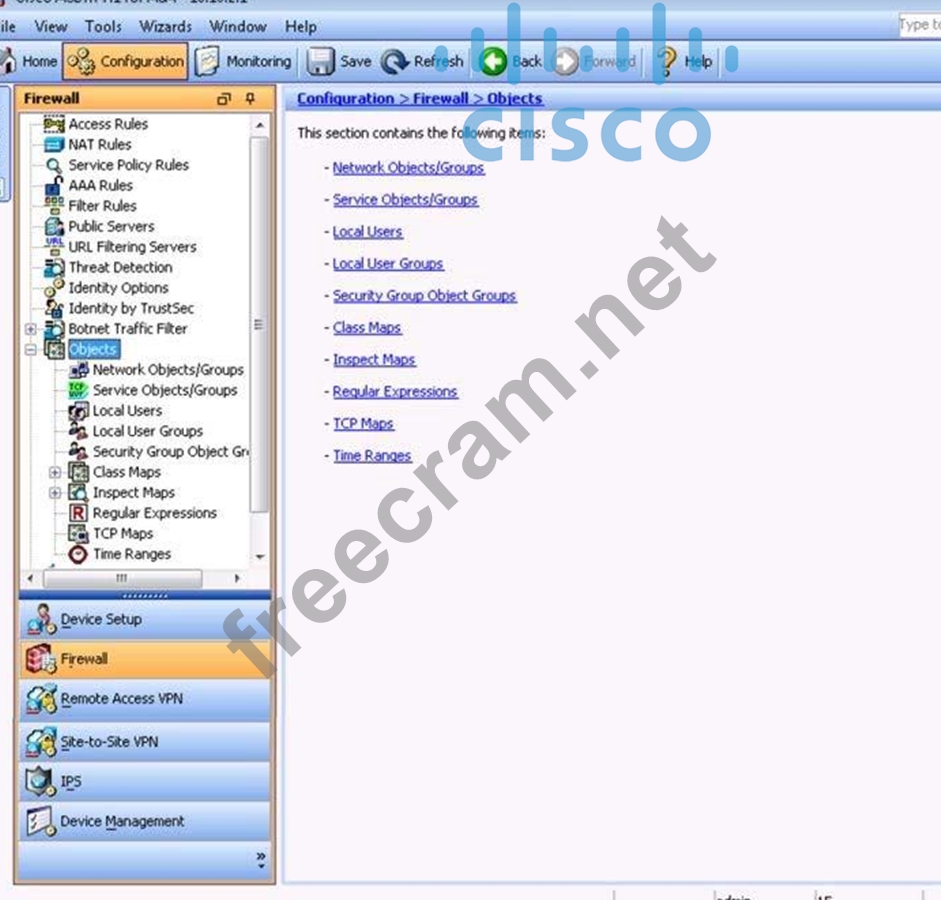The height and width of the screenshot is (900, 941).
Task: Select the Monitoring toolbar icon
Action: click(208, 62)
